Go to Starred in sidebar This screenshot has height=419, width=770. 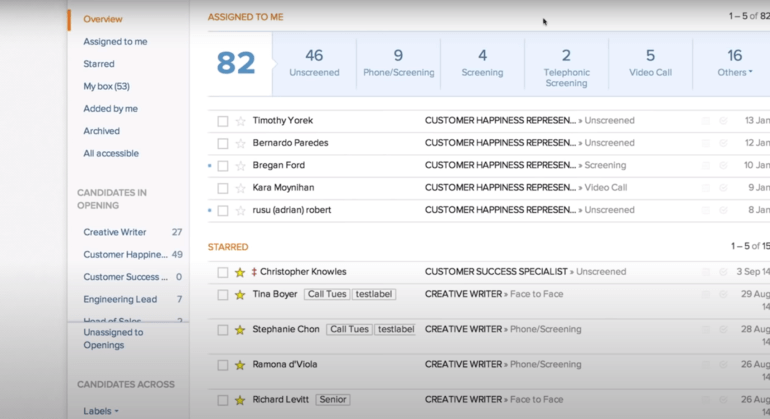tap(99, 64)
